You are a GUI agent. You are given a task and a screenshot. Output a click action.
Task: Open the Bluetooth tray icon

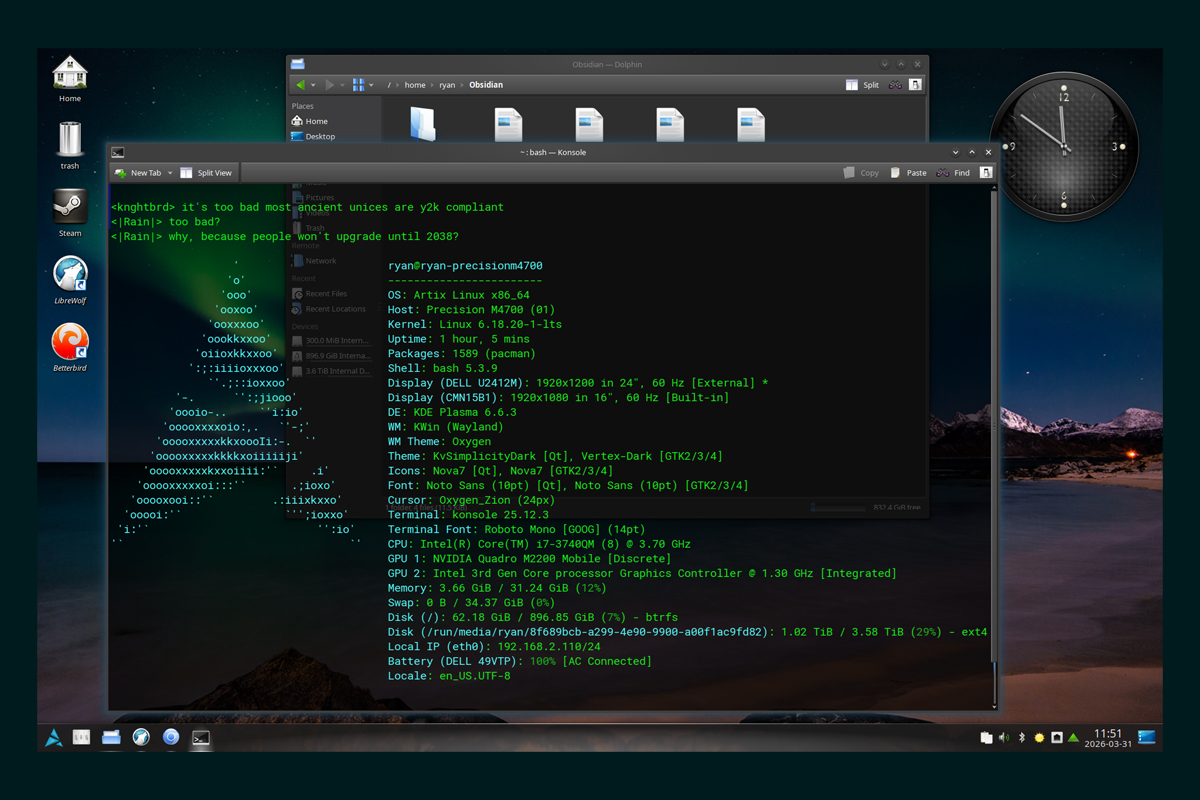point(1021,738)
